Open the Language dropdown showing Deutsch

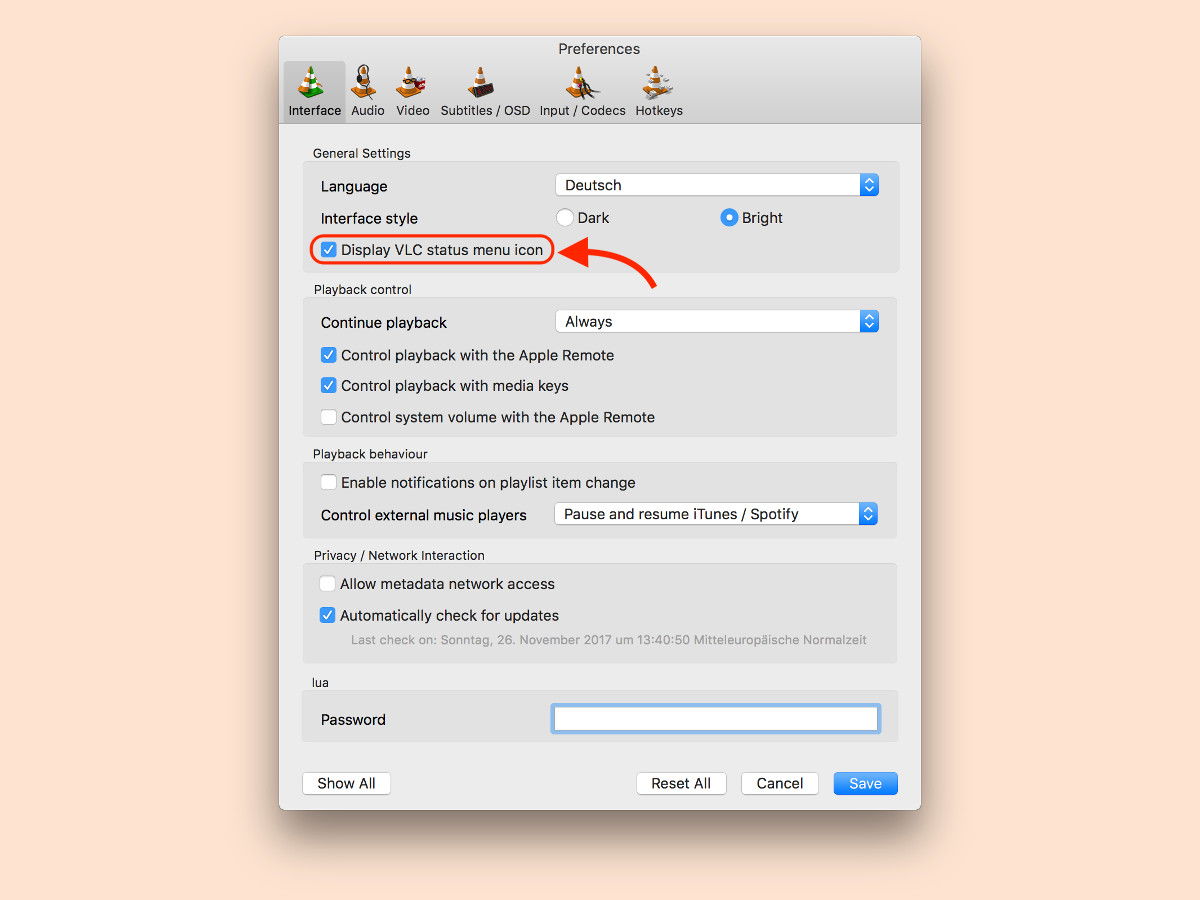coord(717,185)
